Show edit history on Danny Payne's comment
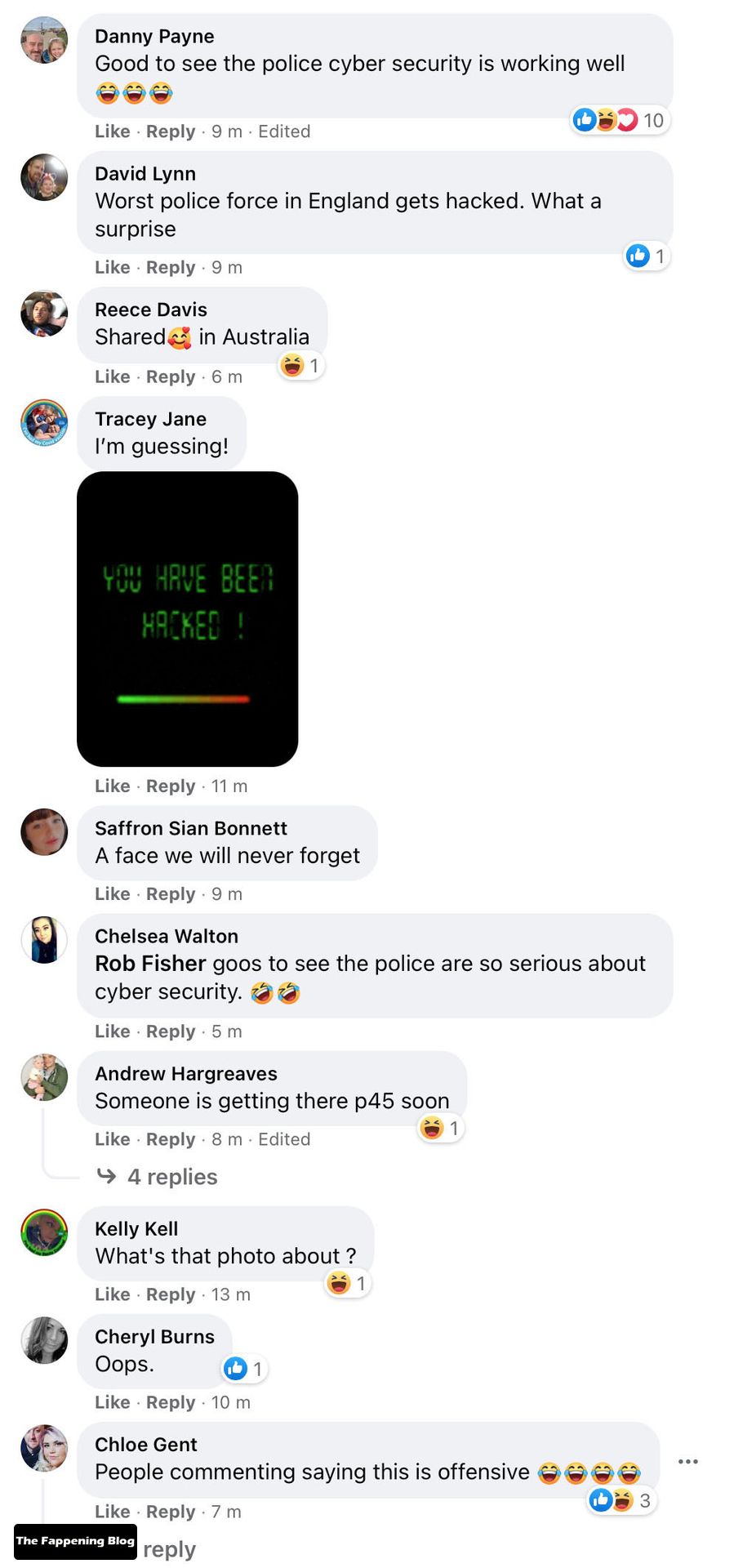The height and width of the screenshot is (1568, 734). (284, 131)
